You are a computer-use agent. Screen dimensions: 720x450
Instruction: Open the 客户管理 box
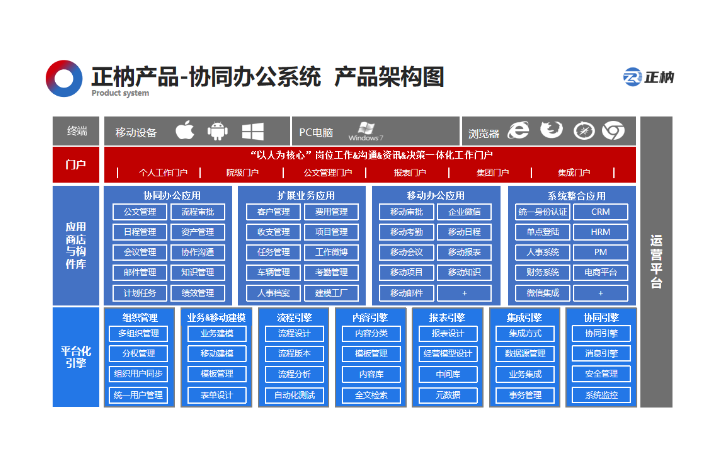tap(273, 212)
